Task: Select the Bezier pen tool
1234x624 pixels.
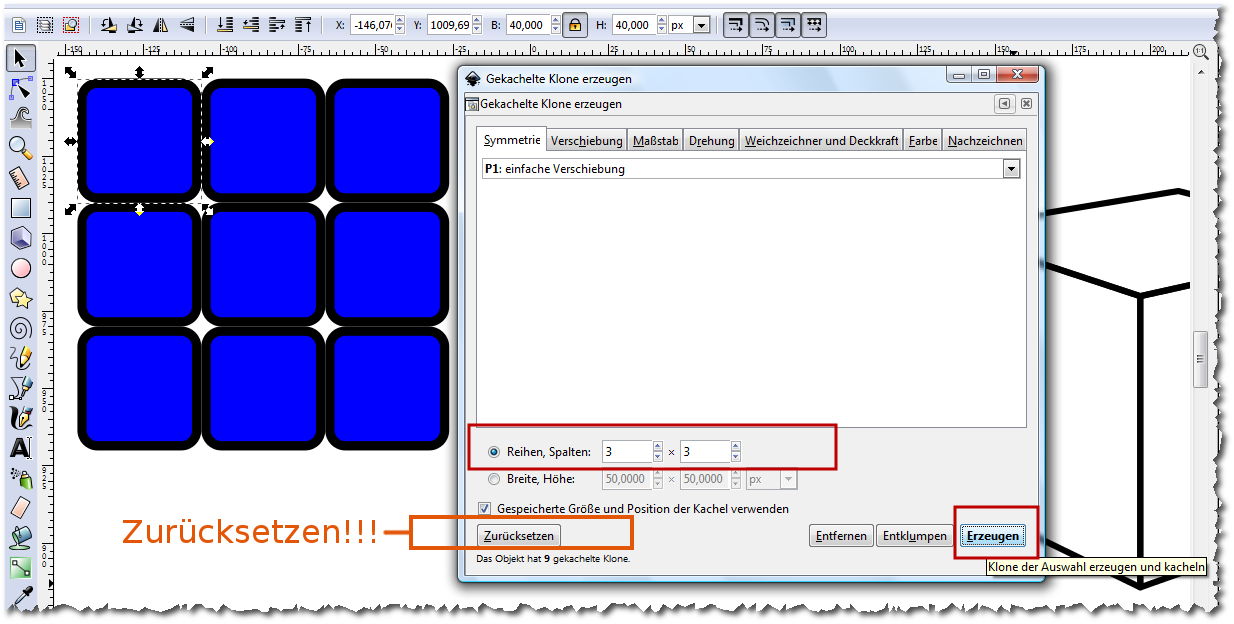Action: 20,388
